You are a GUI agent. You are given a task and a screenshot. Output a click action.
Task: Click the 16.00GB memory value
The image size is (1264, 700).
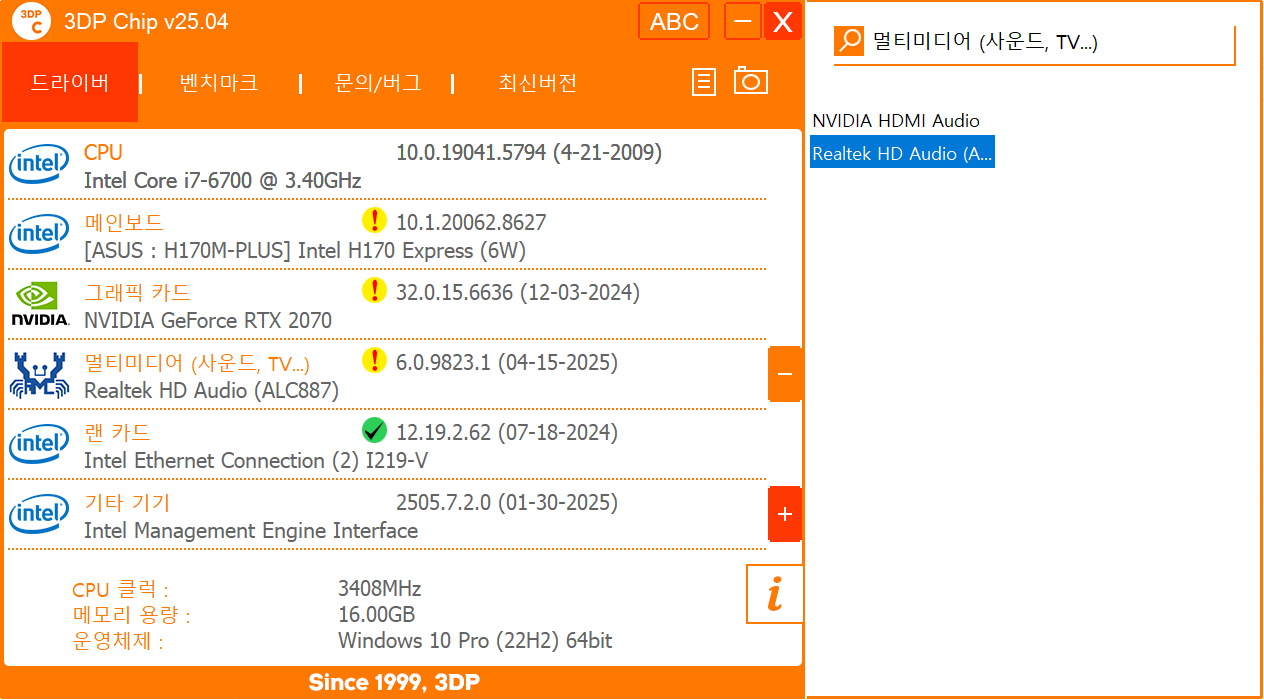(x=376, y=614)
